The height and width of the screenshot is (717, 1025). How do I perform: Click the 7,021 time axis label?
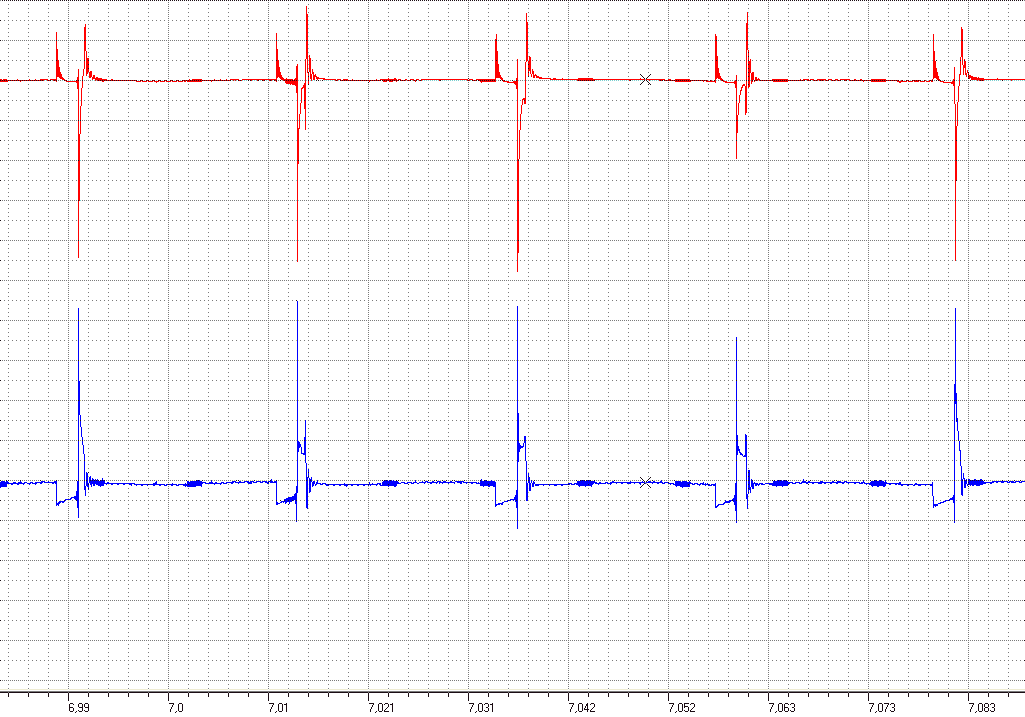click(380, 708)
